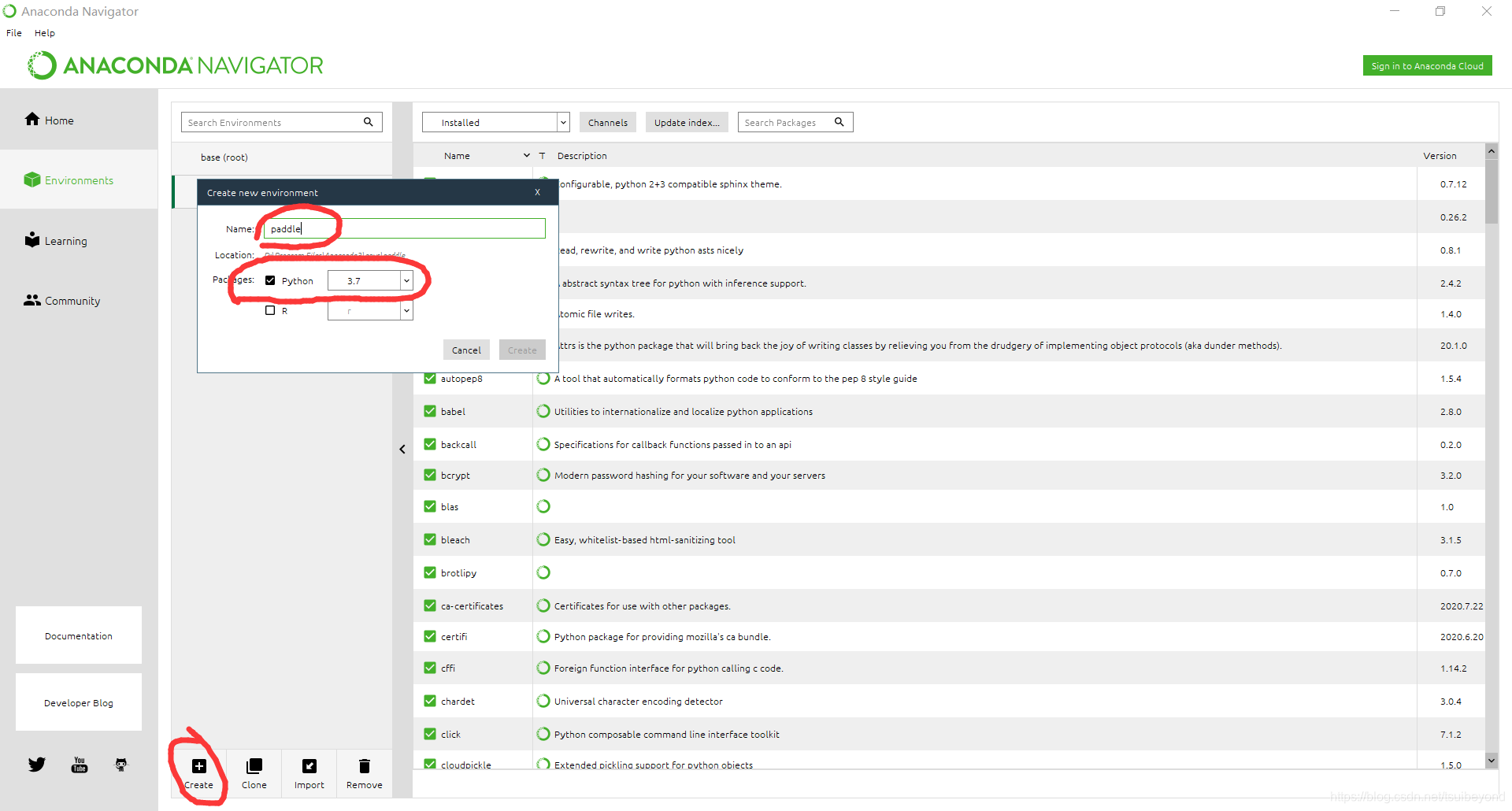Toggle the bcrypt package checkbox
Image resolution: width=1512 pixels, height=811 pixels.
click(430, 475)
